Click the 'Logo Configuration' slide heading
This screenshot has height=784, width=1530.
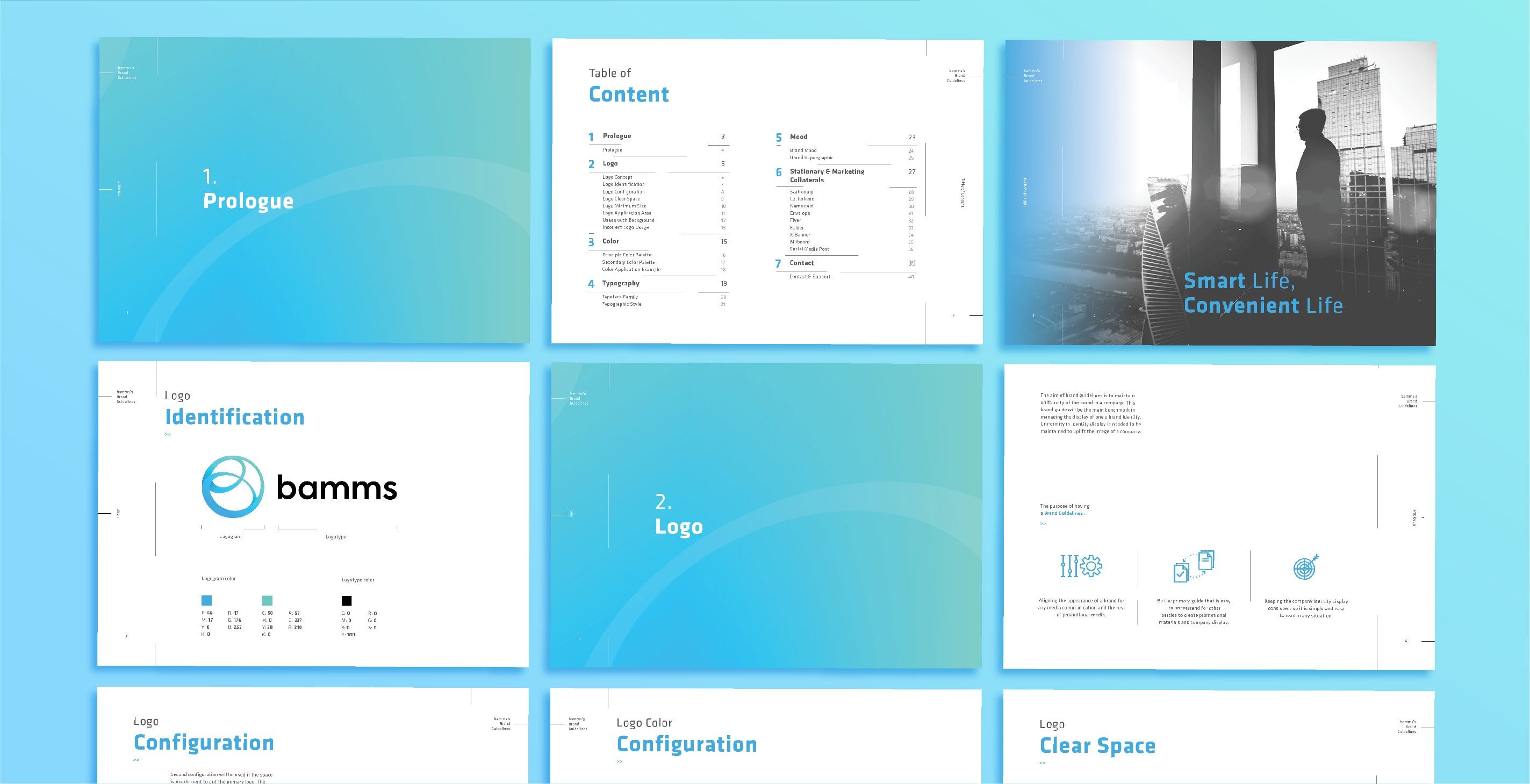[204, 735]
